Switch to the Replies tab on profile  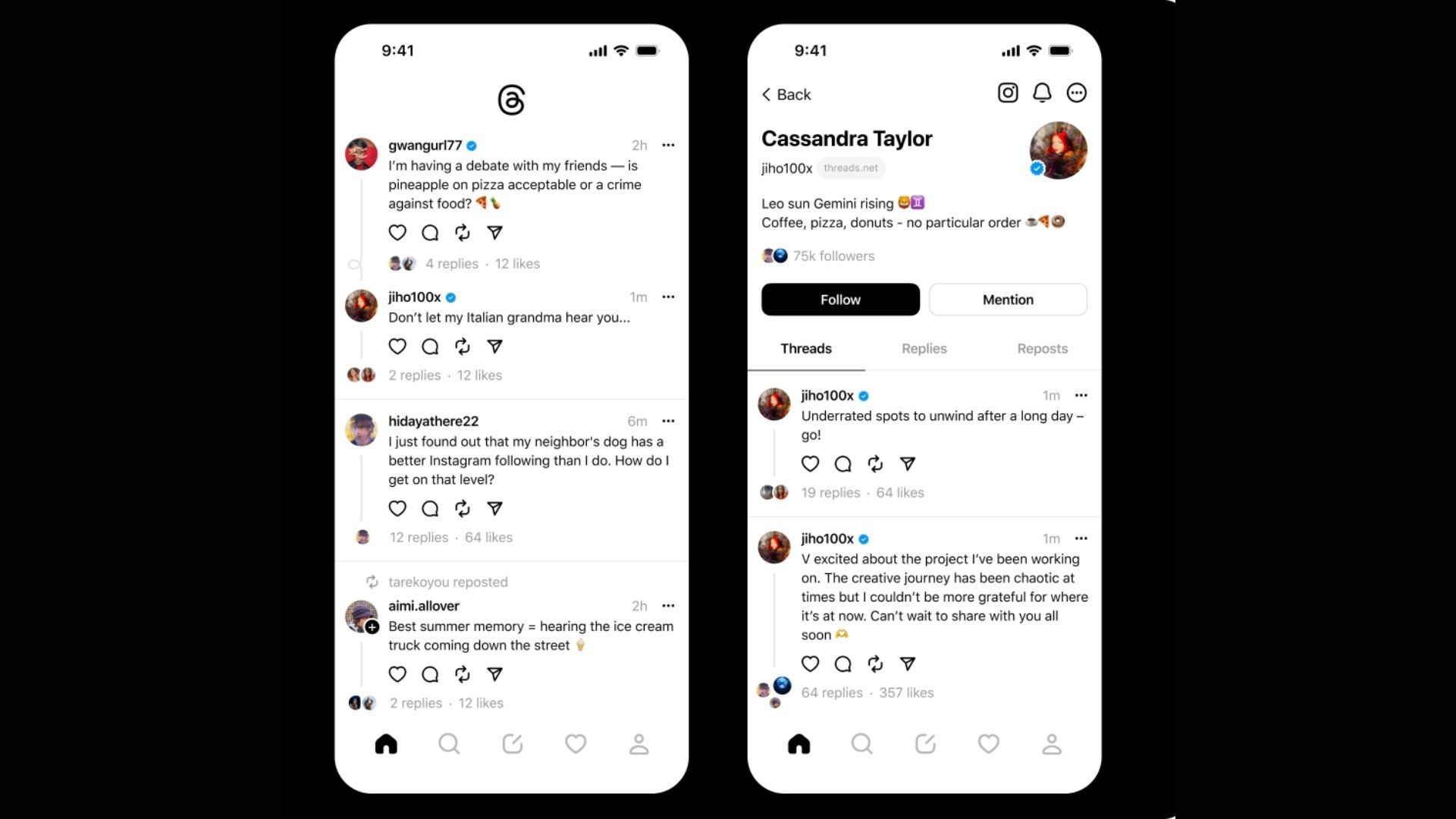coord(922,348)
